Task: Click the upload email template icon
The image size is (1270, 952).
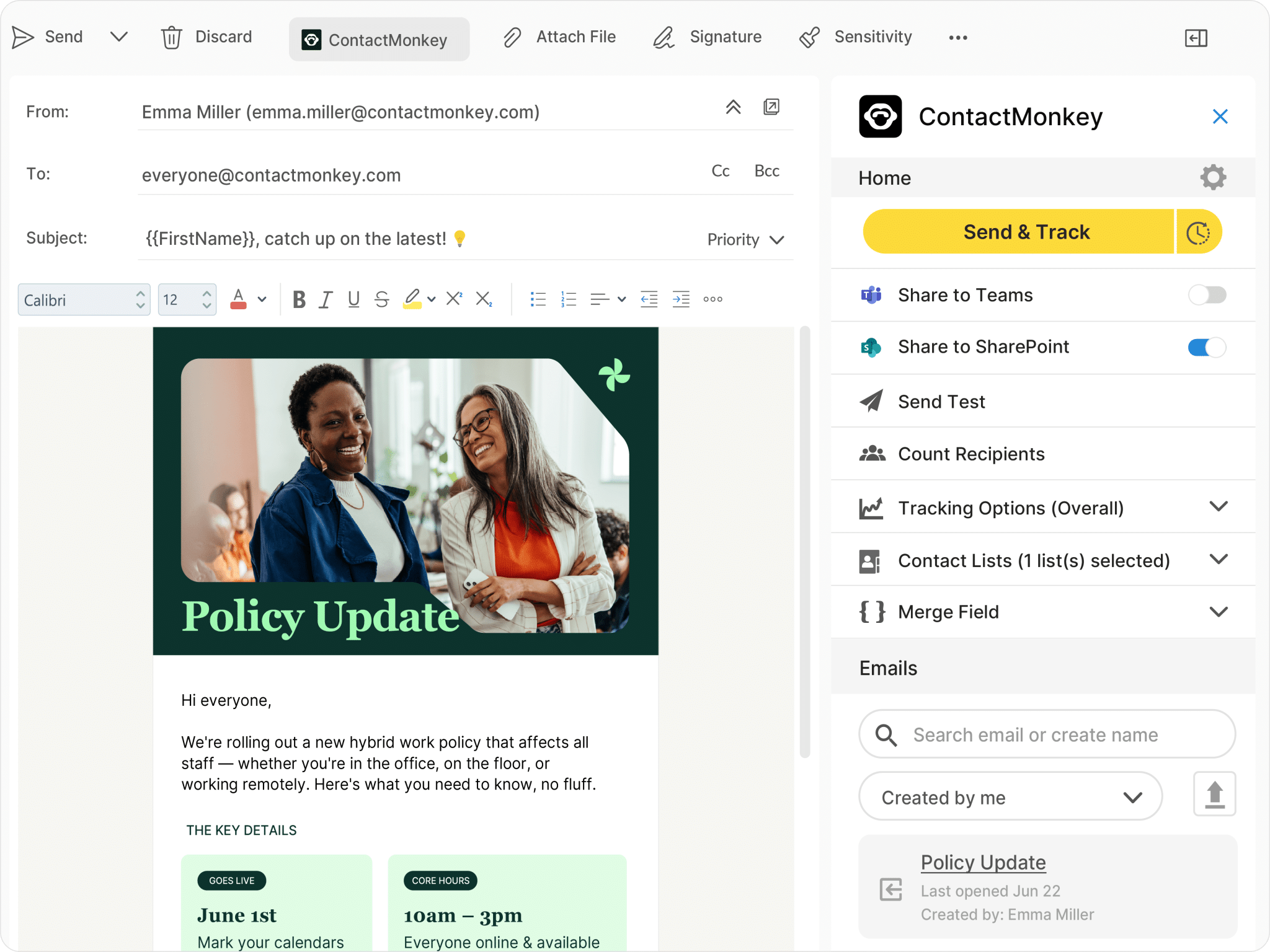Action: tap(1214, 794)
